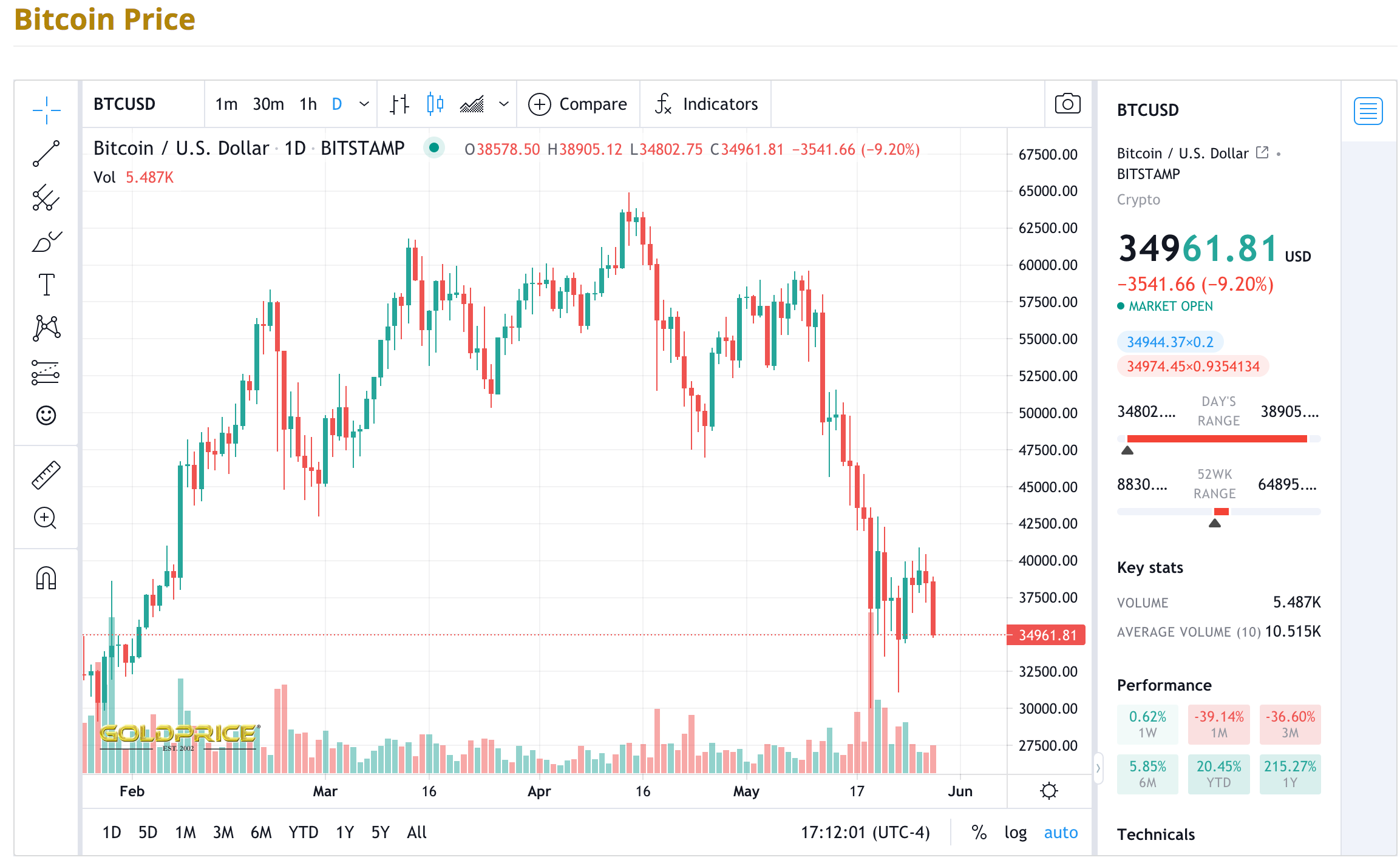Screen dimensions: 1400x863
Task: Toggle logarithmic scale on price axis
Action: click(1015, 832)
